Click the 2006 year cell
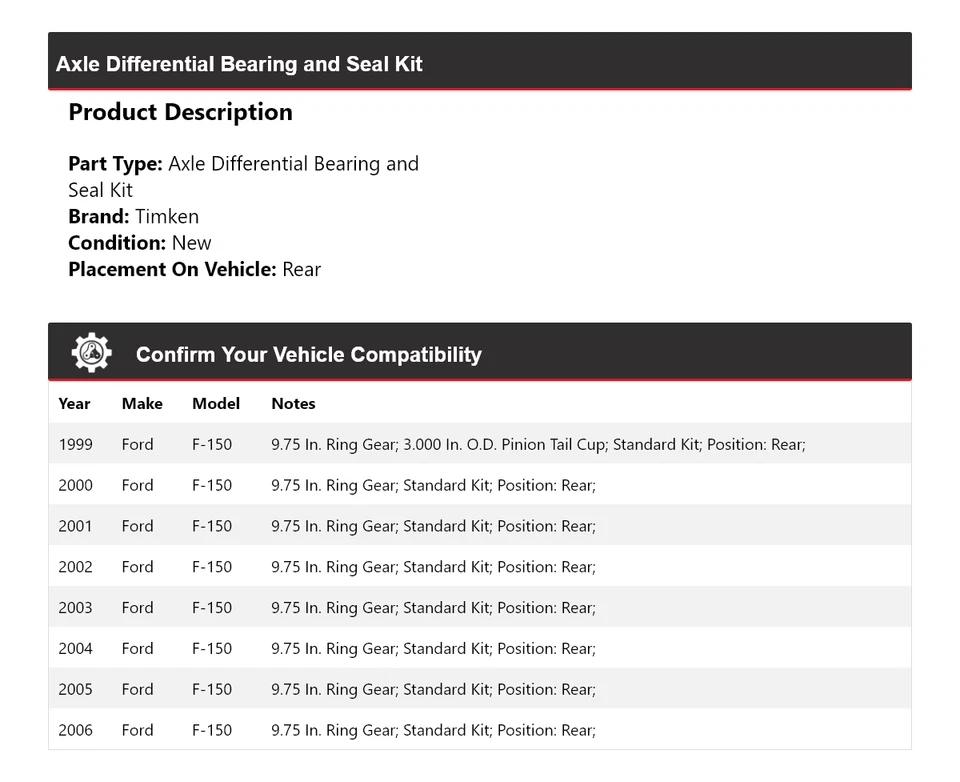The image size is (960, 782). coord(75,731)
